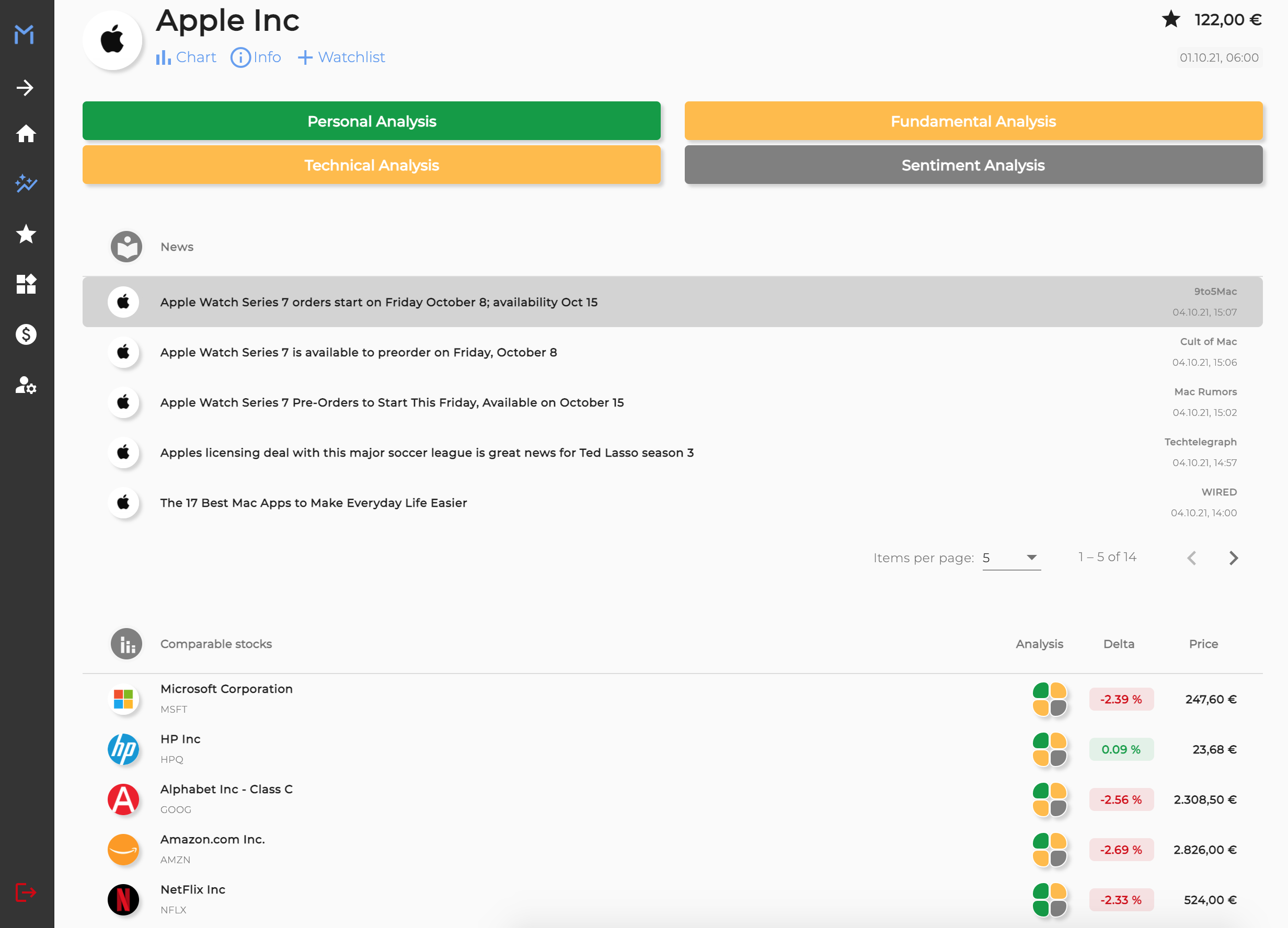Click the GOOG ticker symbol
Viewport: 1288px width, 928px height.
[176, 809]
